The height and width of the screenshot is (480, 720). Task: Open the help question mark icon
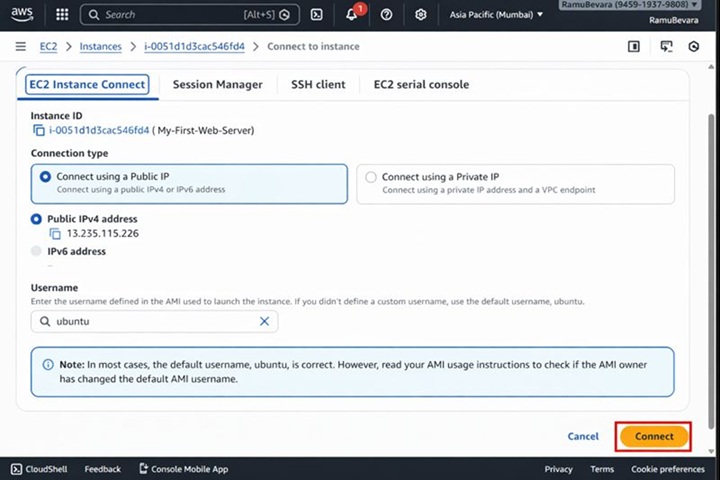coord(386,15)
